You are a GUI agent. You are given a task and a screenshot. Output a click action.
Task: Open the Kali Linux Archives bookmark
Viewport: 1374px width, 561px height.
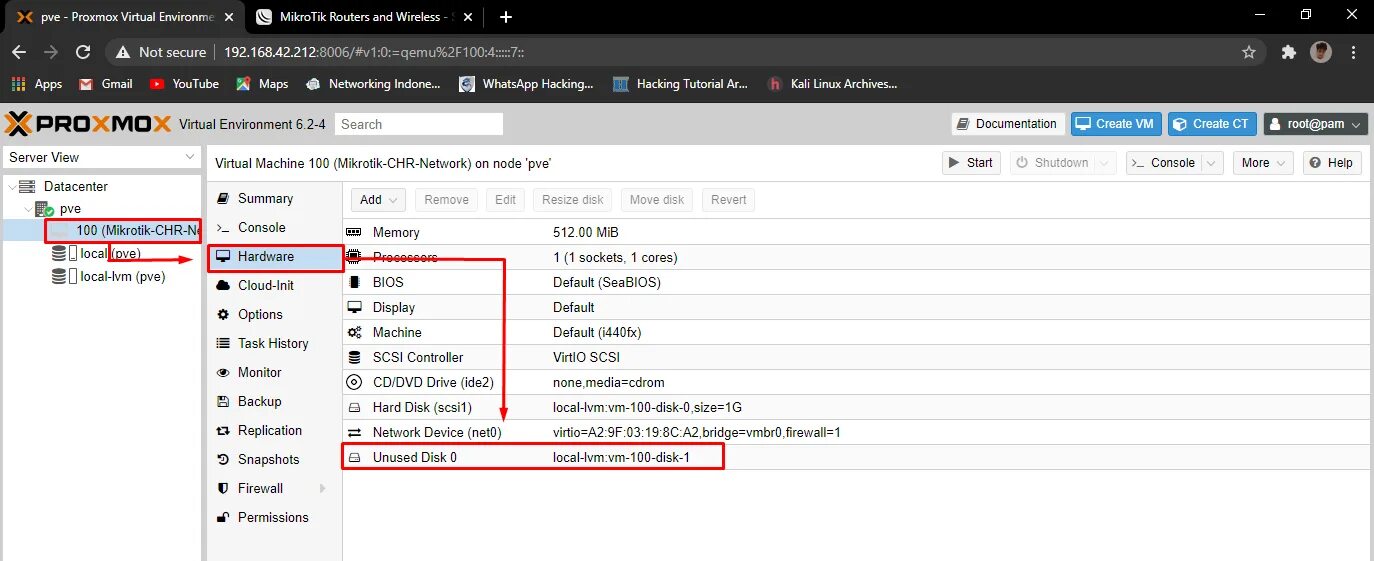pyautogui.click(x=832, y=84)
